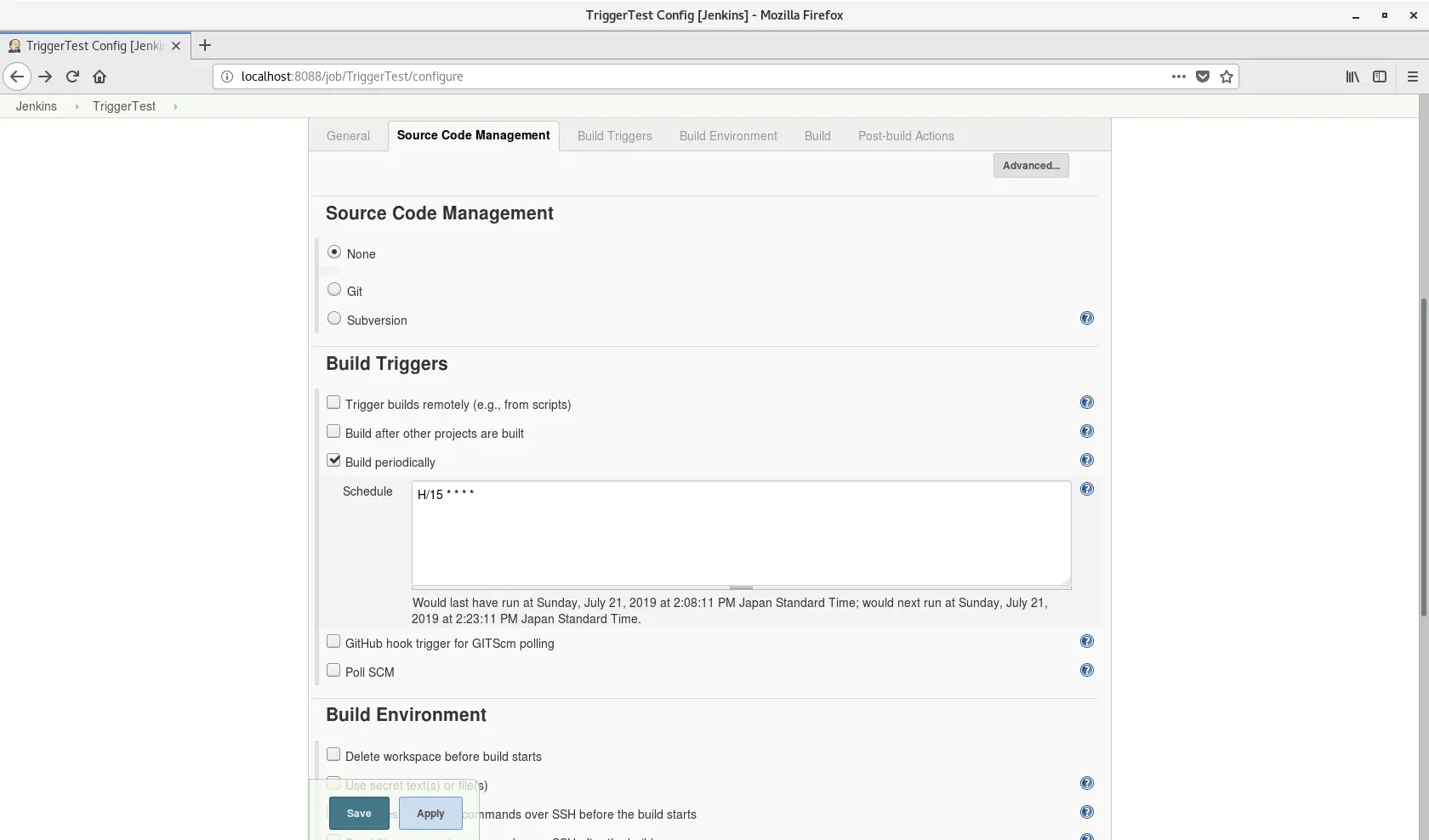This screenshot has width=1429, height=840.
Task: Select the None source control option
Action: point(334,252)
